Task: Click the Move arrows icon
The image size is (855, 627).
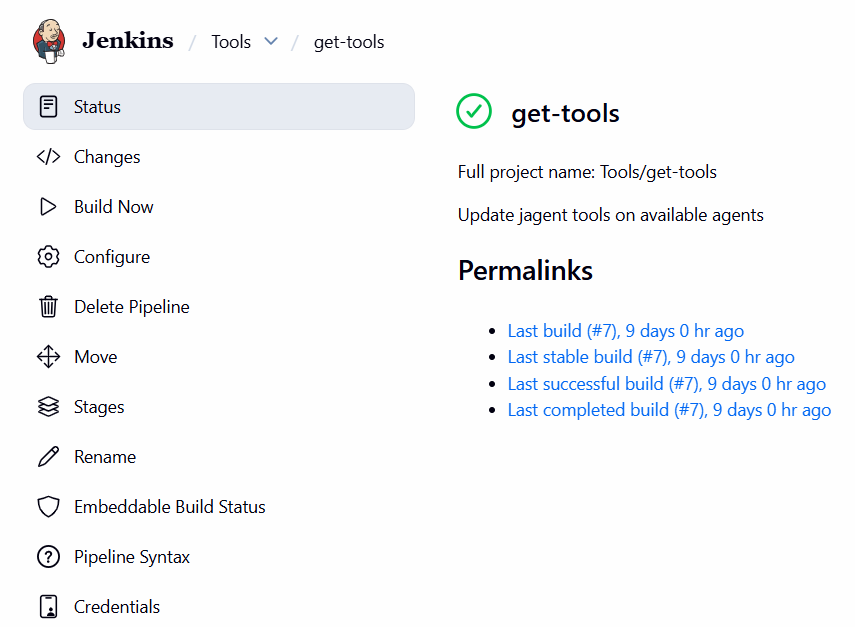Action: click(x=48, y=357)
